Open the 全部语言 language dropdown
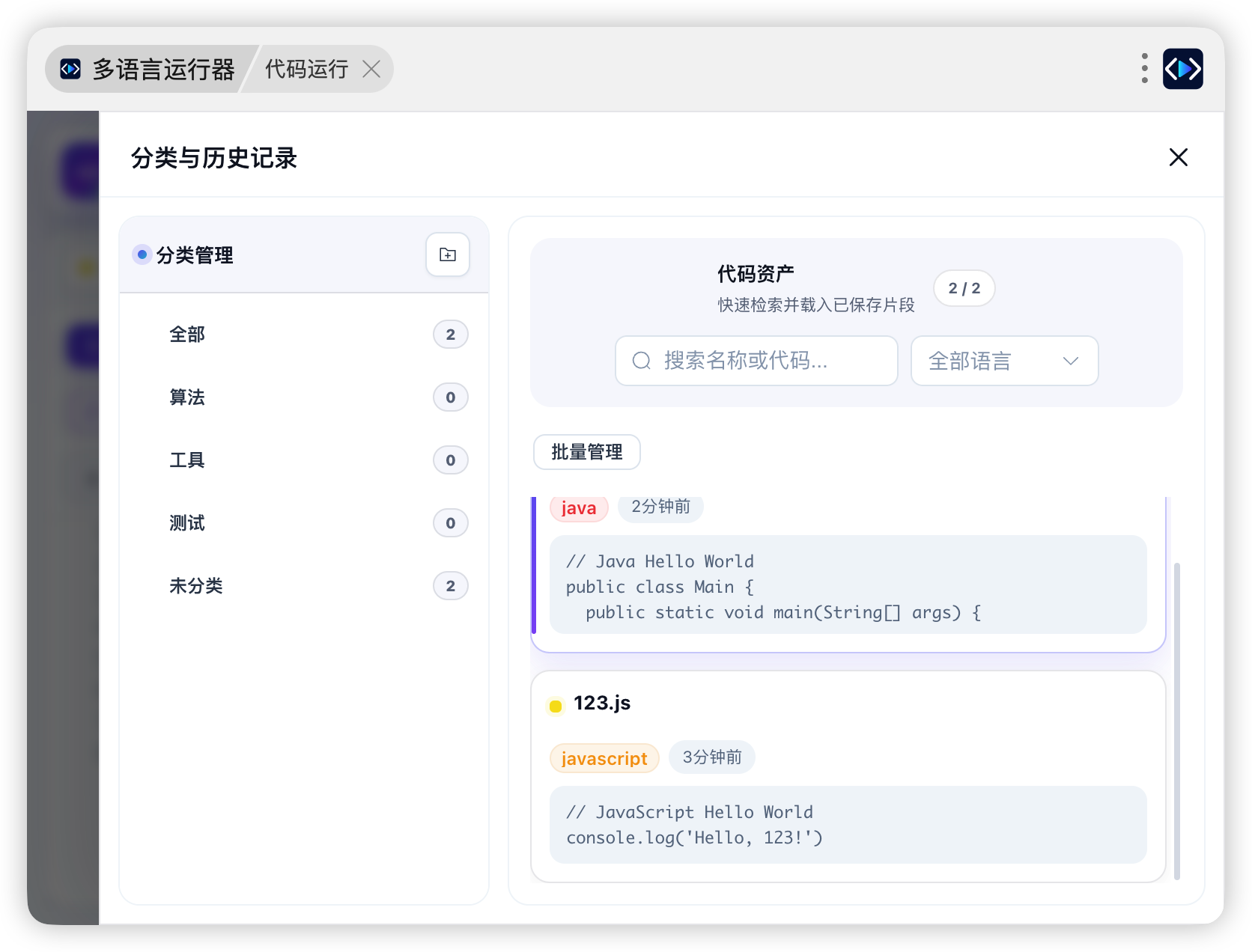 (1005, 361)
